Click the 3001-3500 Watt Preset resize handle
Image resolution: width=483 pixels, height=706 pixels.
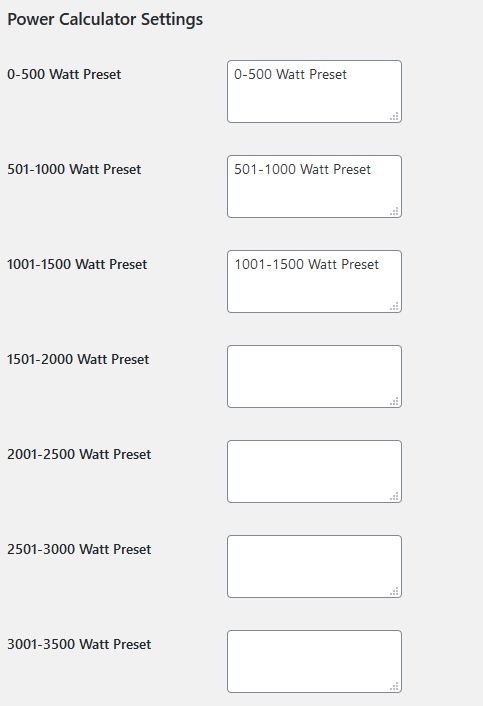click(394, 686)
